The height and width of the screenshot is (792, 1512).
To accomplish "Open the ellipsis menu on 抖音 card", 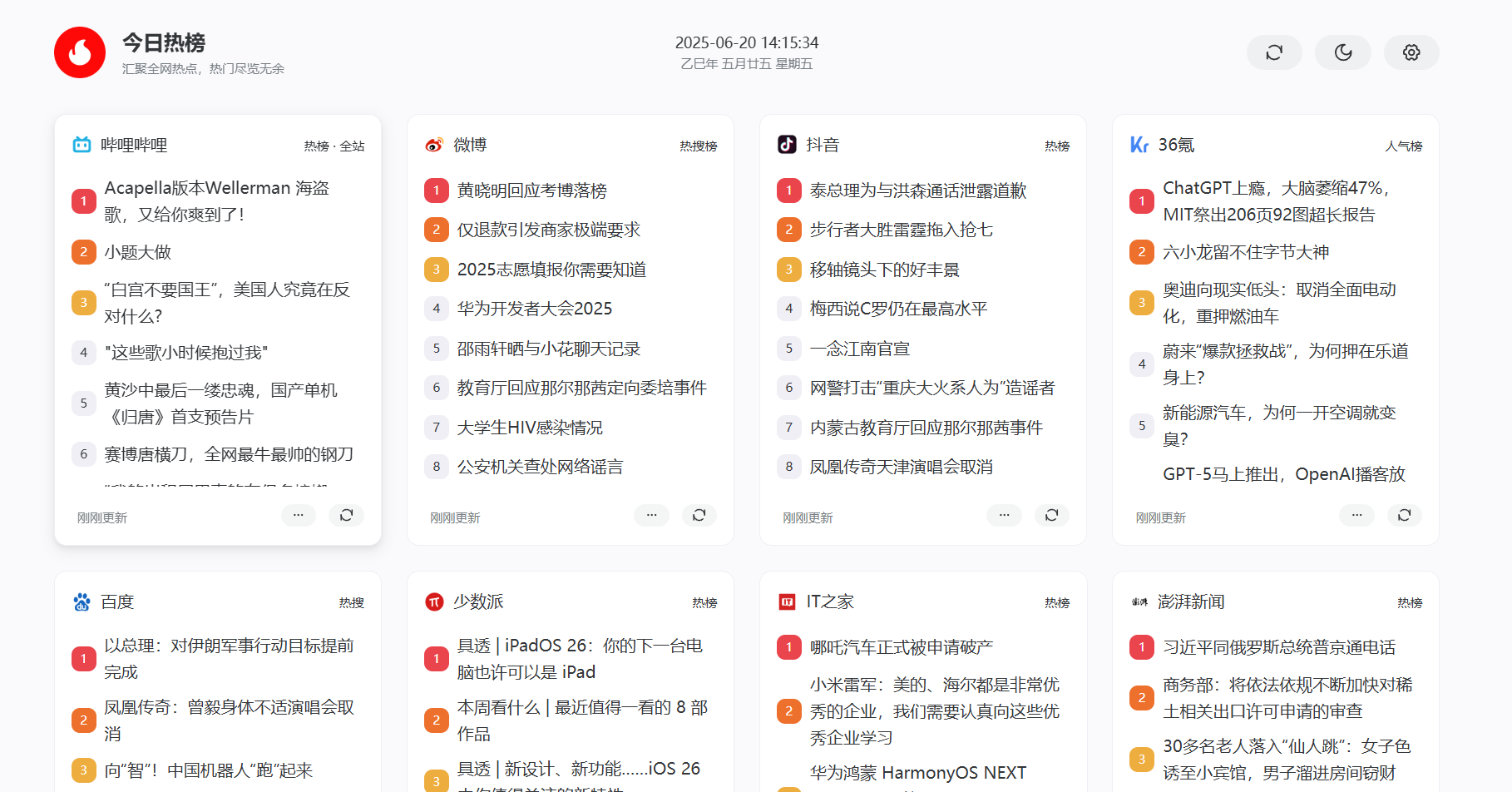I will [1004, 515].
